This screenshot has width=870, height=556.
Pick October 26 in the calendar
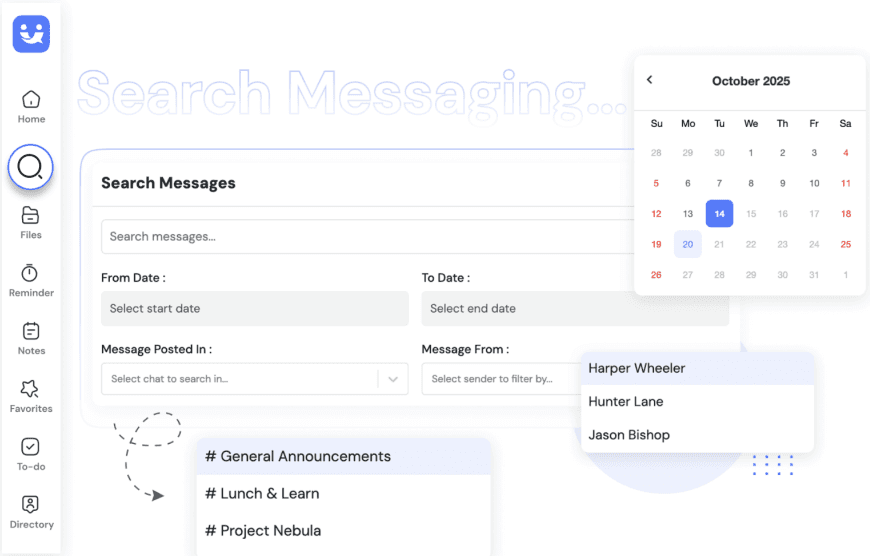[656, 275]
